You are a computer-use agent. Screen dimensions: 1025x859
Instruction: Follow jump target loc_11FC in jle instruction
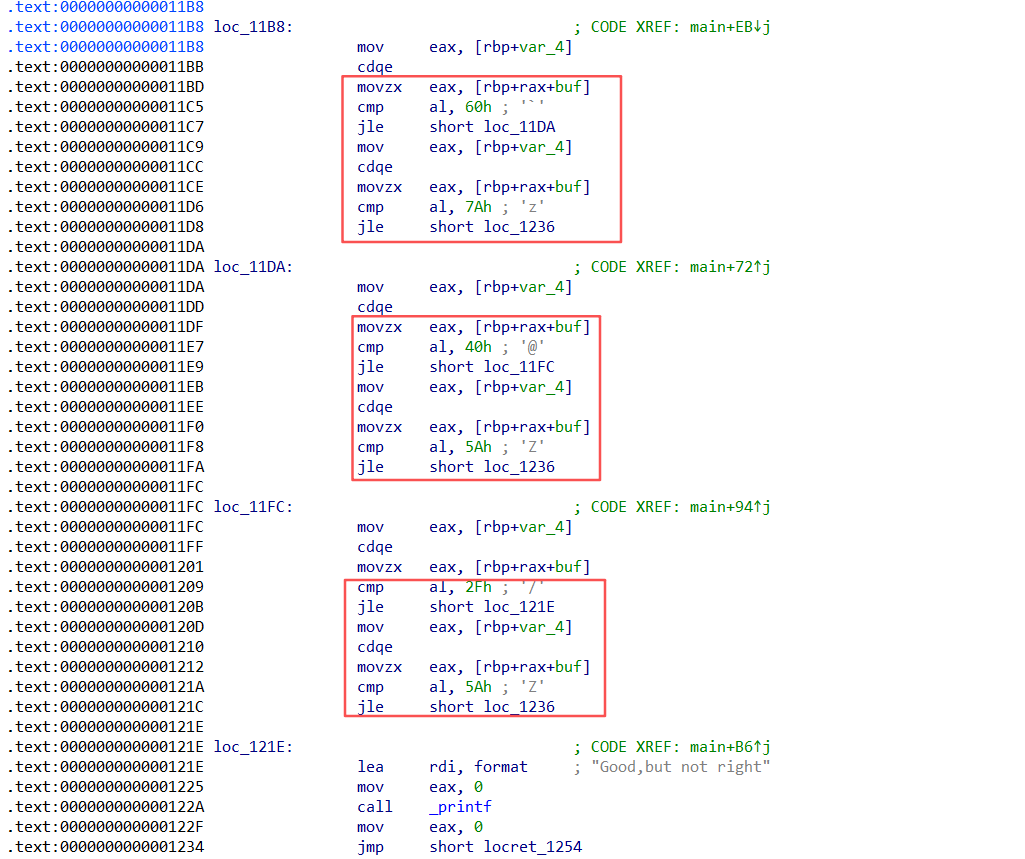tap(519, 367)
